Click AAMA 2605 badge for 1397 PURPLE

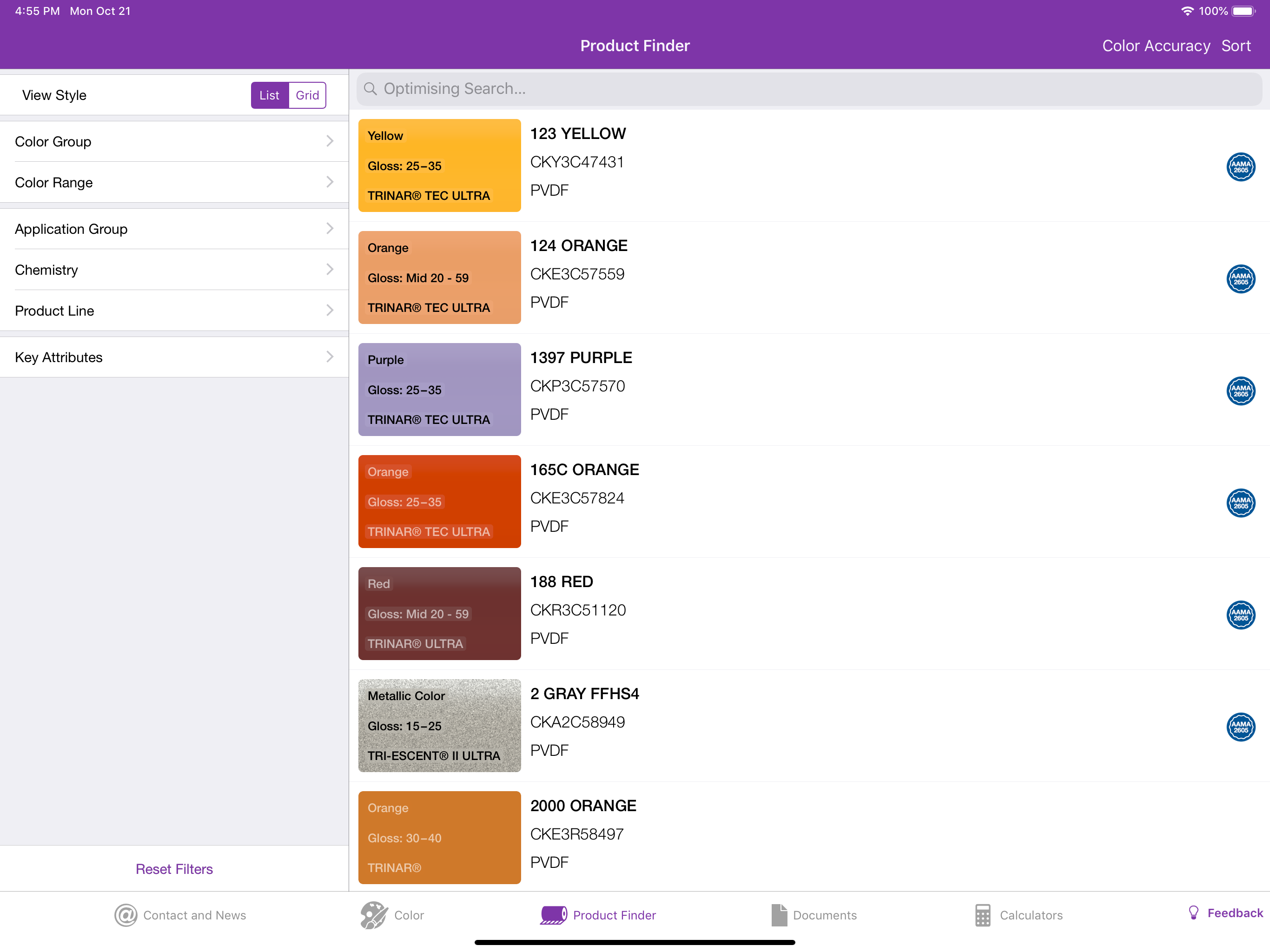(x=1240, y=391)
